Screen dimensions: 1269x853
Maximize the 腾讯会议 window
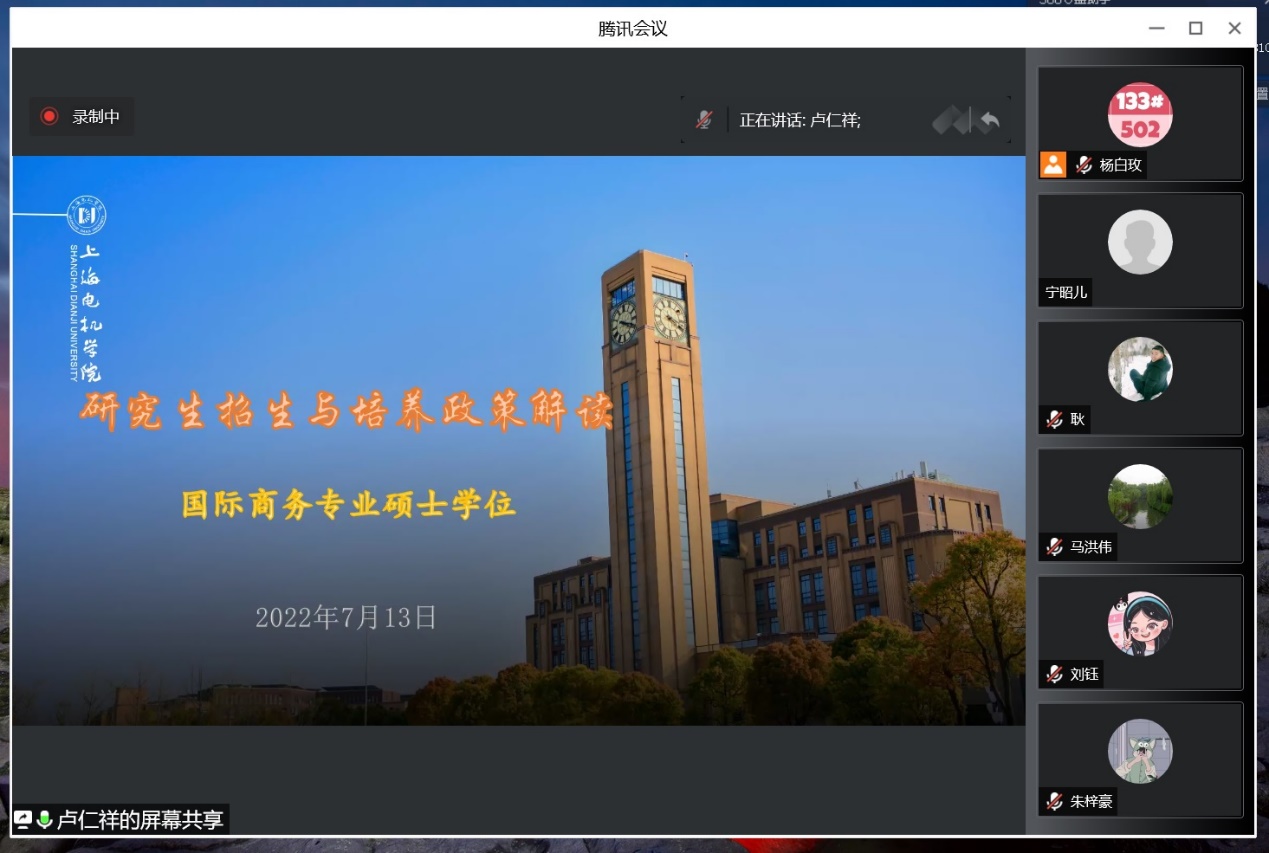(x=1195, y=28)
